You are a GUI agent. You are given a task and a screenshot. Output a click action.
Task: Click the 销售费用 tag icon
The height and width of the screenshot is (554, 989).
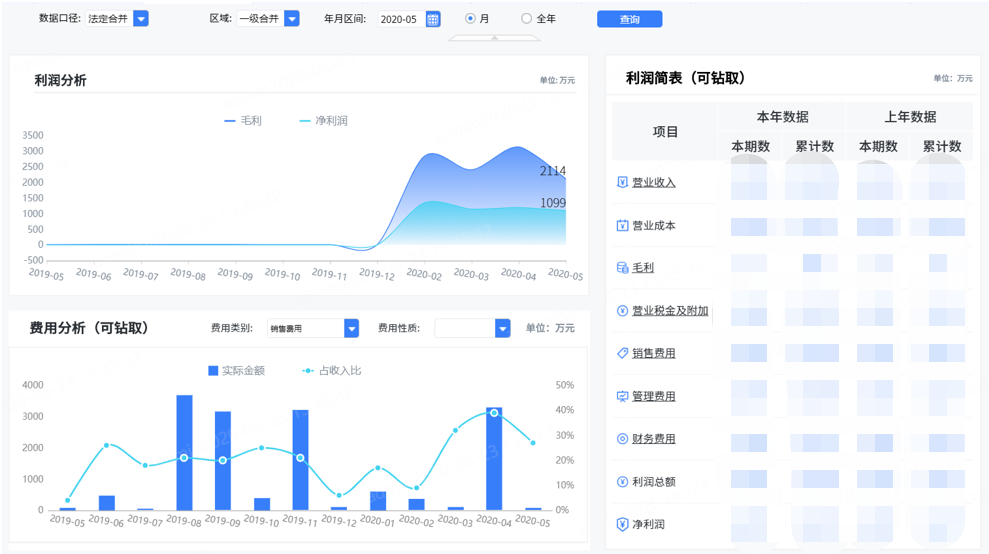(622, 353)
